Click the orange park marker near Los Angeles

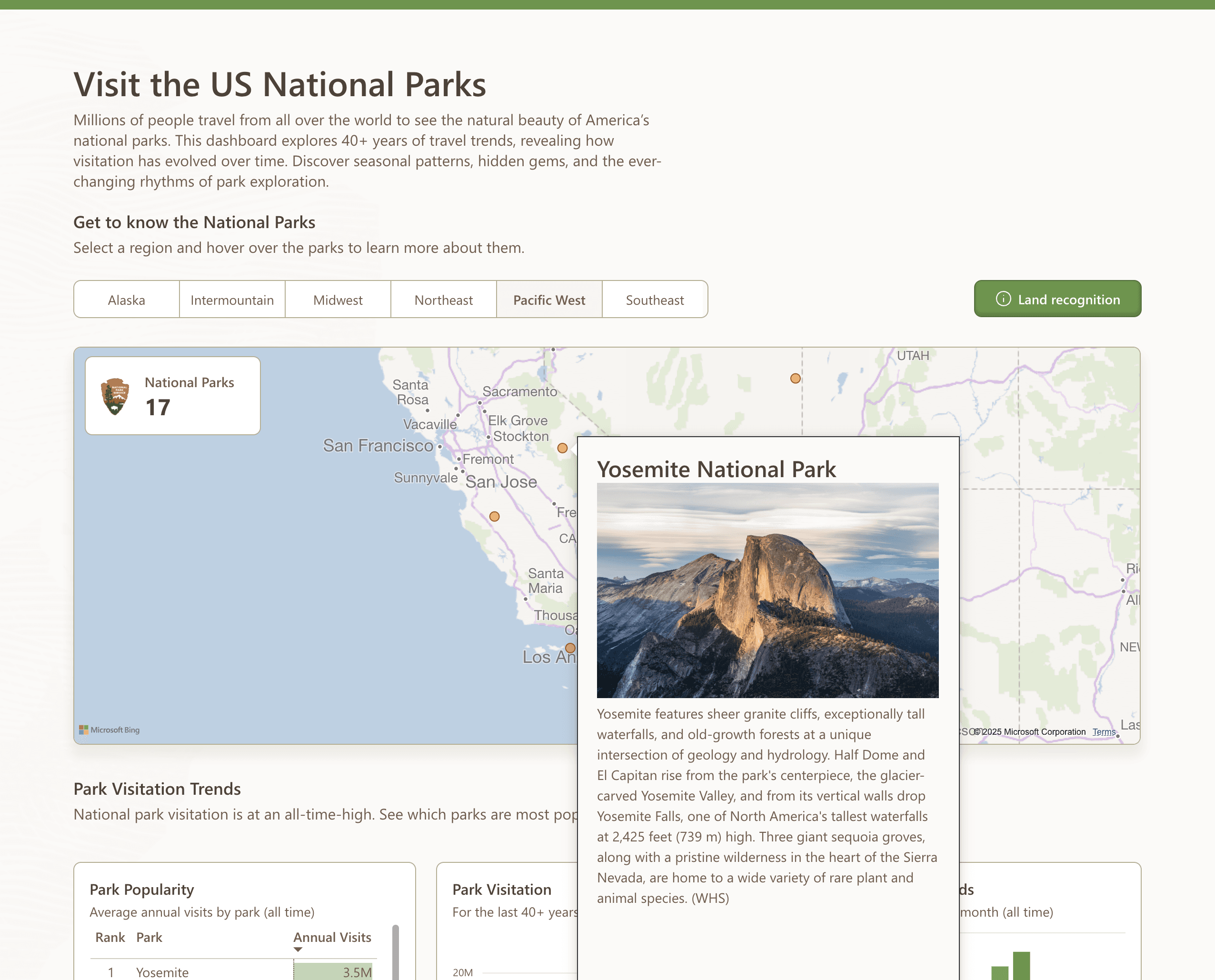tap(570, 648)
